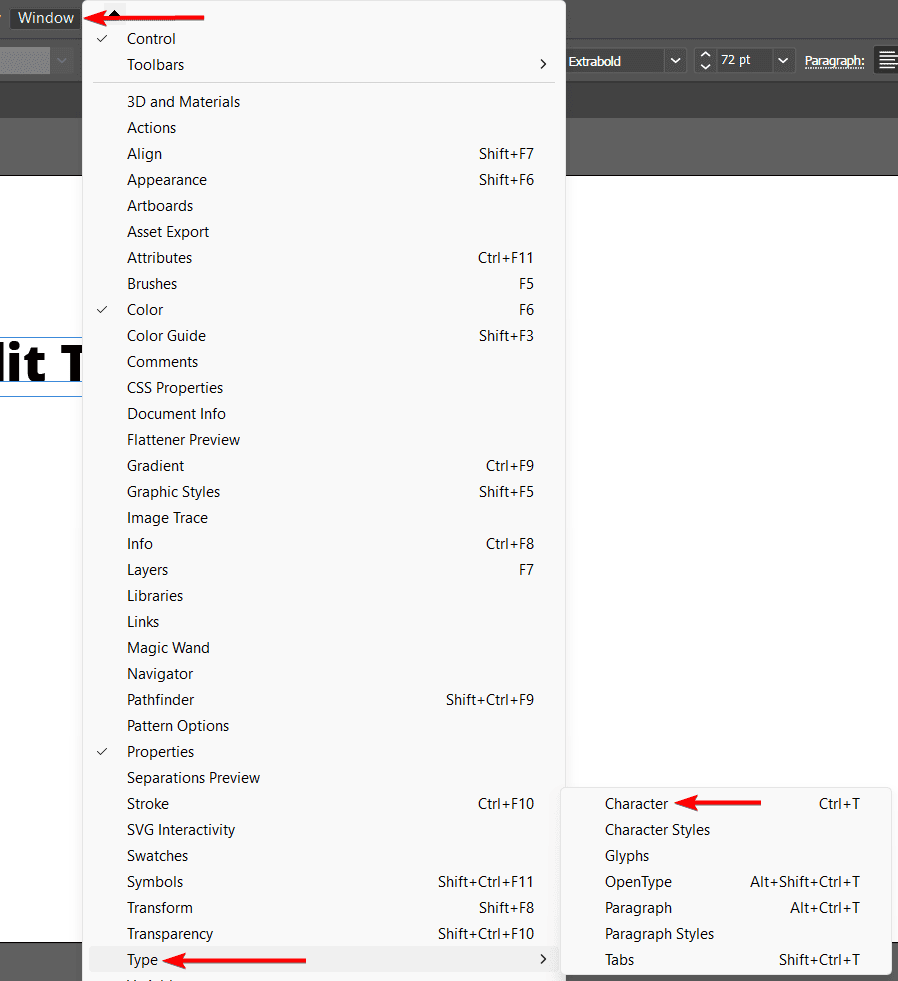The image size is (898, 981).
Task: Choose Pathfinder from the Window menu
Action: coord(160,700)
